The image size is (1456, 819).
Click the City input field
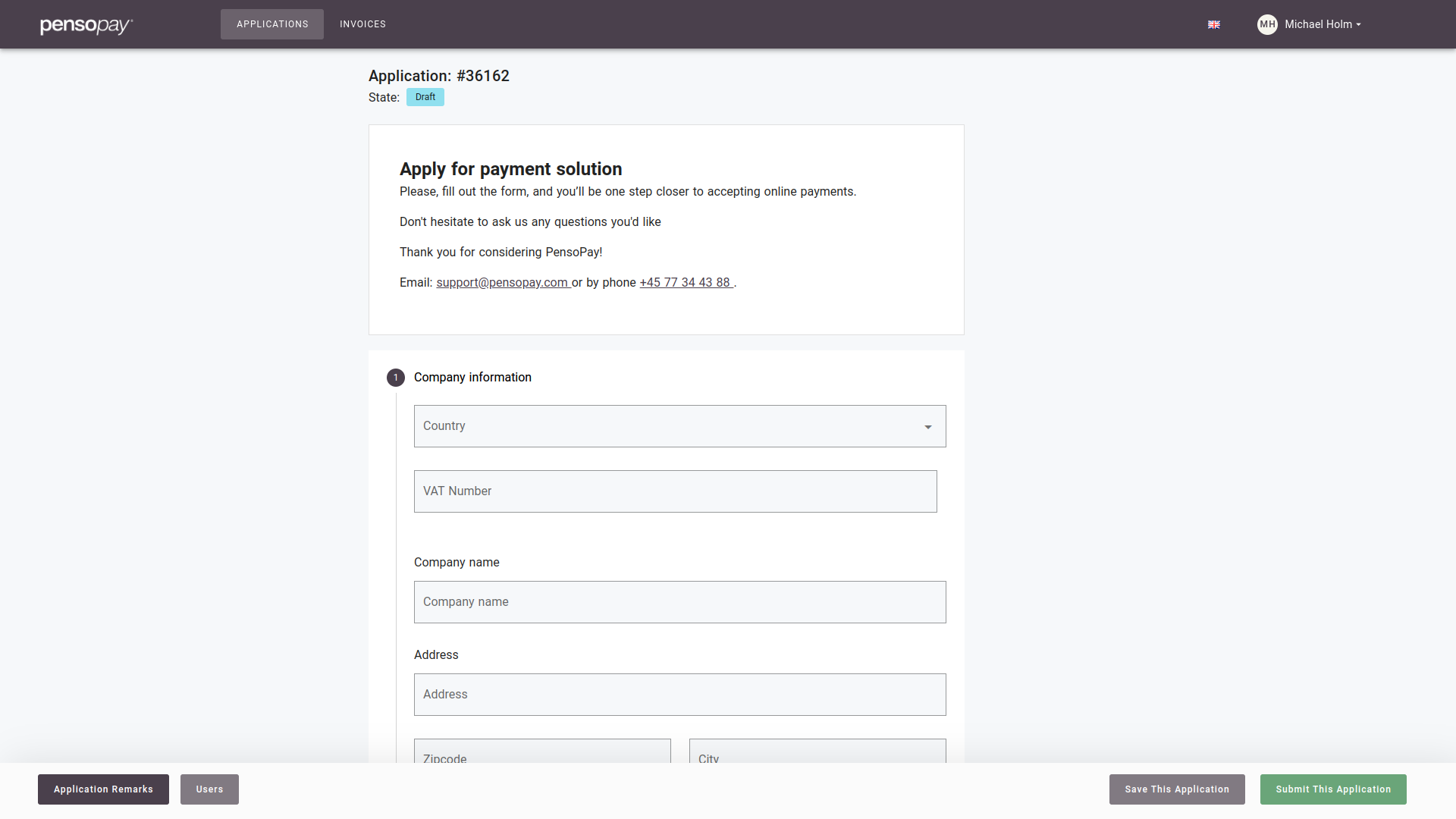point(817,754)
